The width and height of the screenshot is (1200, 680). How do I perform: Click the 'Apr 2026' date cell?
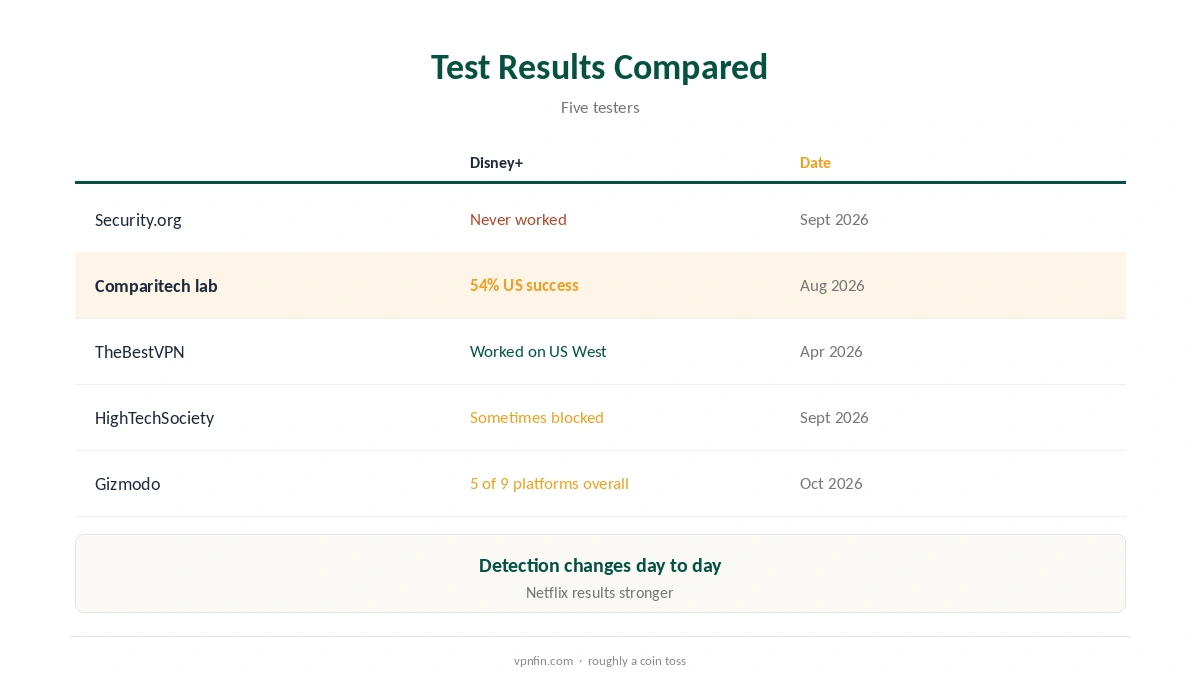(831, 352)
